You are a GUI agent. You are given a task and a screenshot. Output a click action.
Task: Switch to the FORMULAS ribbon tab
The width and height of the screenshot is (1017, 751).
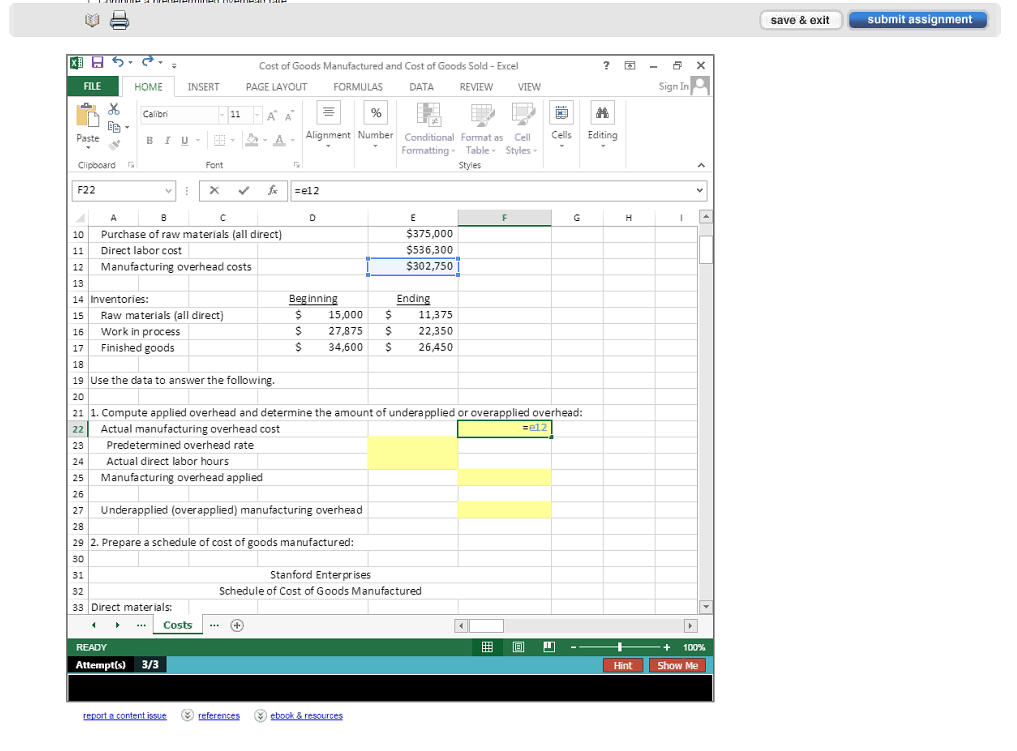[x=358, y=86]
